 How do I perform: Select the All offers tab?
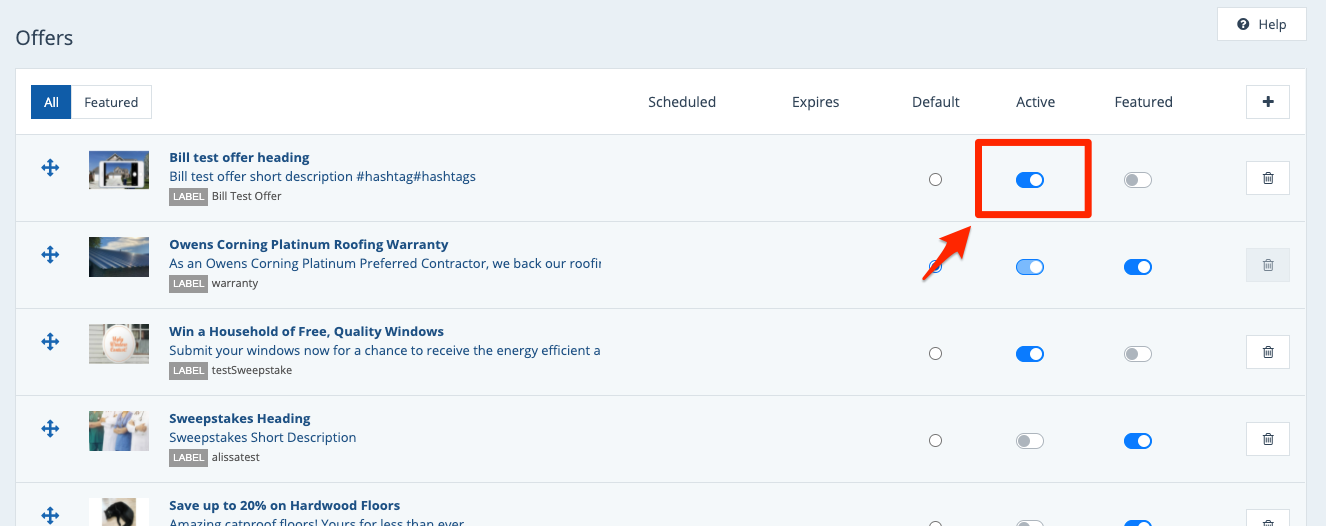(x=51, y=102)
